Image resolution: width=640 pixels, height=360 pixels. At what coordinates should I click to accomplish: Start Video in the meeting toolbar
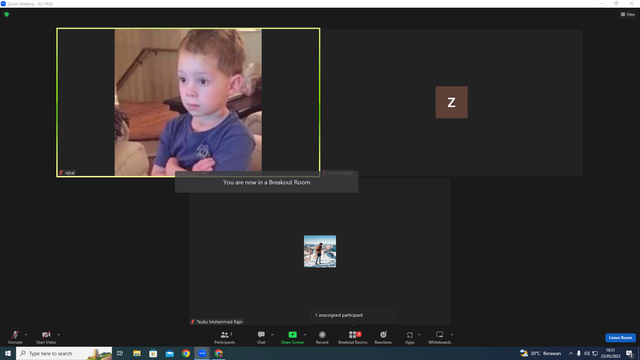coord(46,337)
